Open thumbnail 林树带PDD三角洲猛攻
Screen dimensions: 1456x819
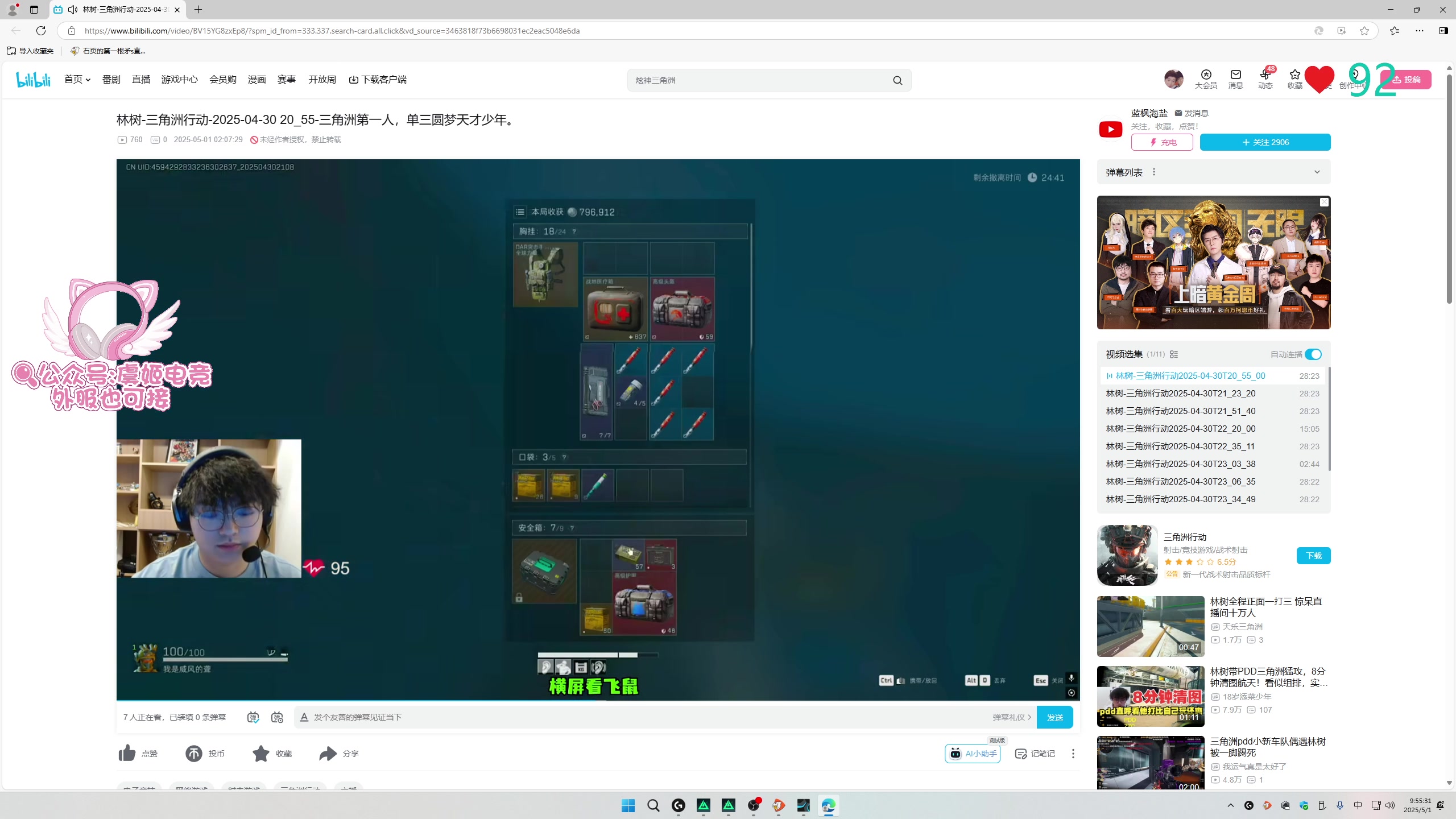[1151, 696]
